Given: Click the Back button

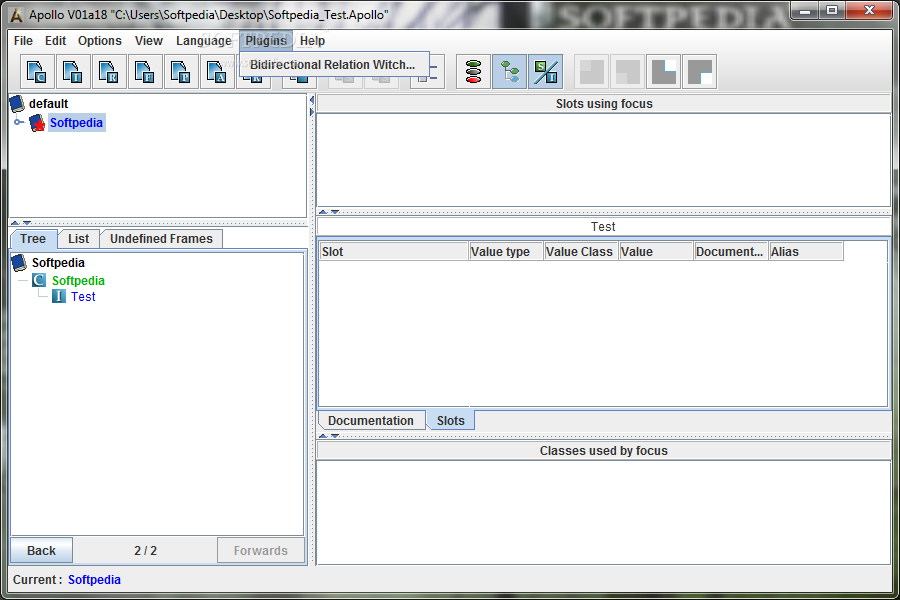Looking at the screenshot, I should pyautogui.click(x=41, y=551).
